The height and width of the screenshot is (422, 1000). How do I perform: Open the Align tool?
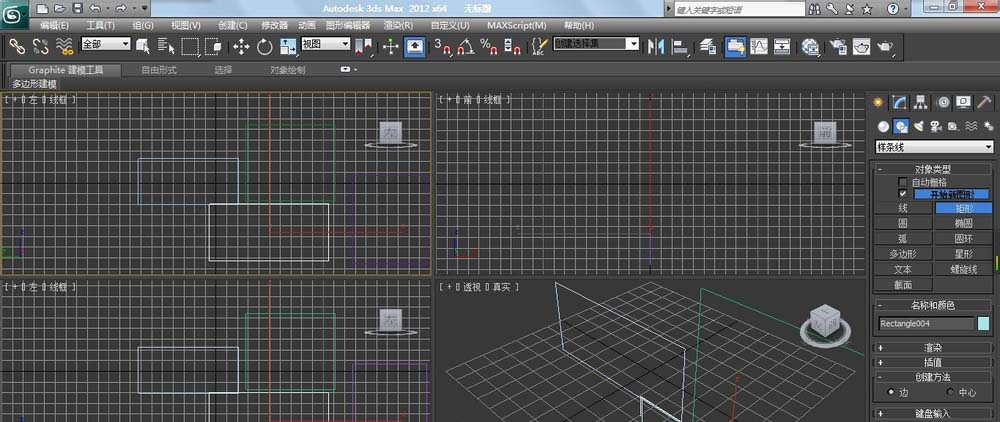[x=680, y=46]
